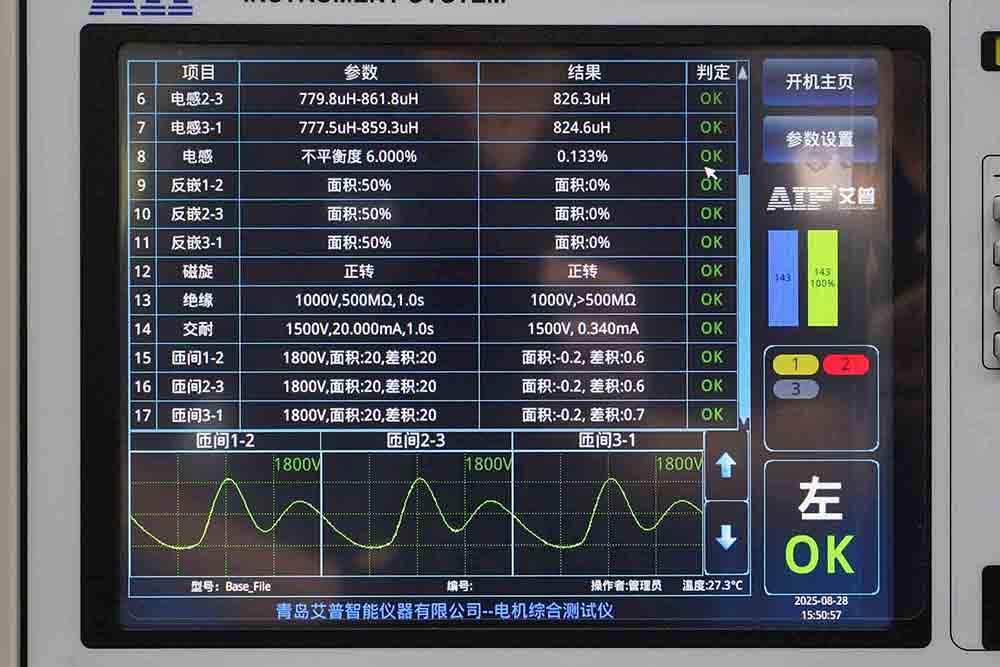
Task: Switch to 匝间3-1 waveform tab
Action: [607, 439]
